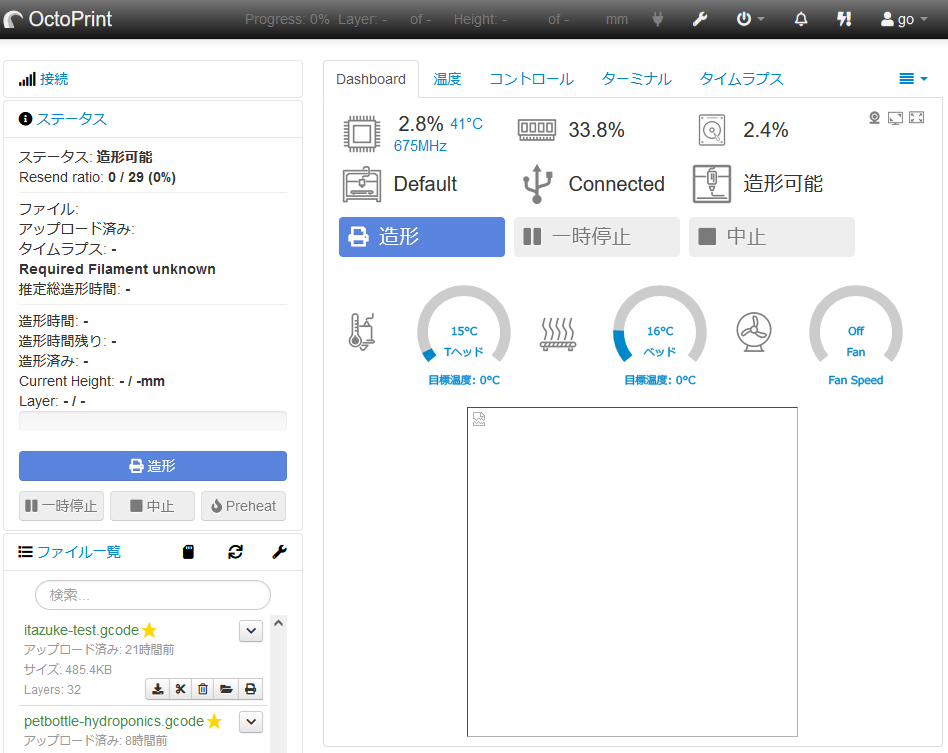948x753 pixels.
Task: Click the 目標温度: 0°C under Tヘッド
Action: [464, 380]
